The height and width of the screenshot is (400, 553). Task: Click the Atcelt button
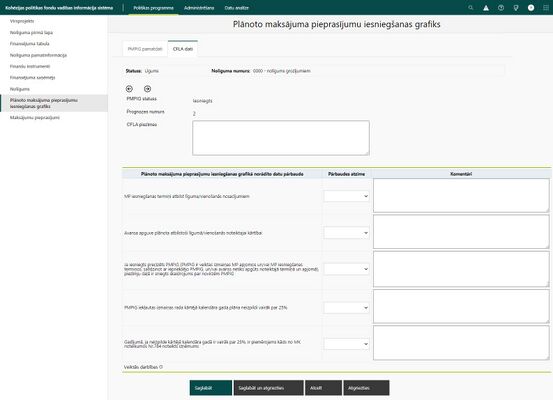(323, 388)
